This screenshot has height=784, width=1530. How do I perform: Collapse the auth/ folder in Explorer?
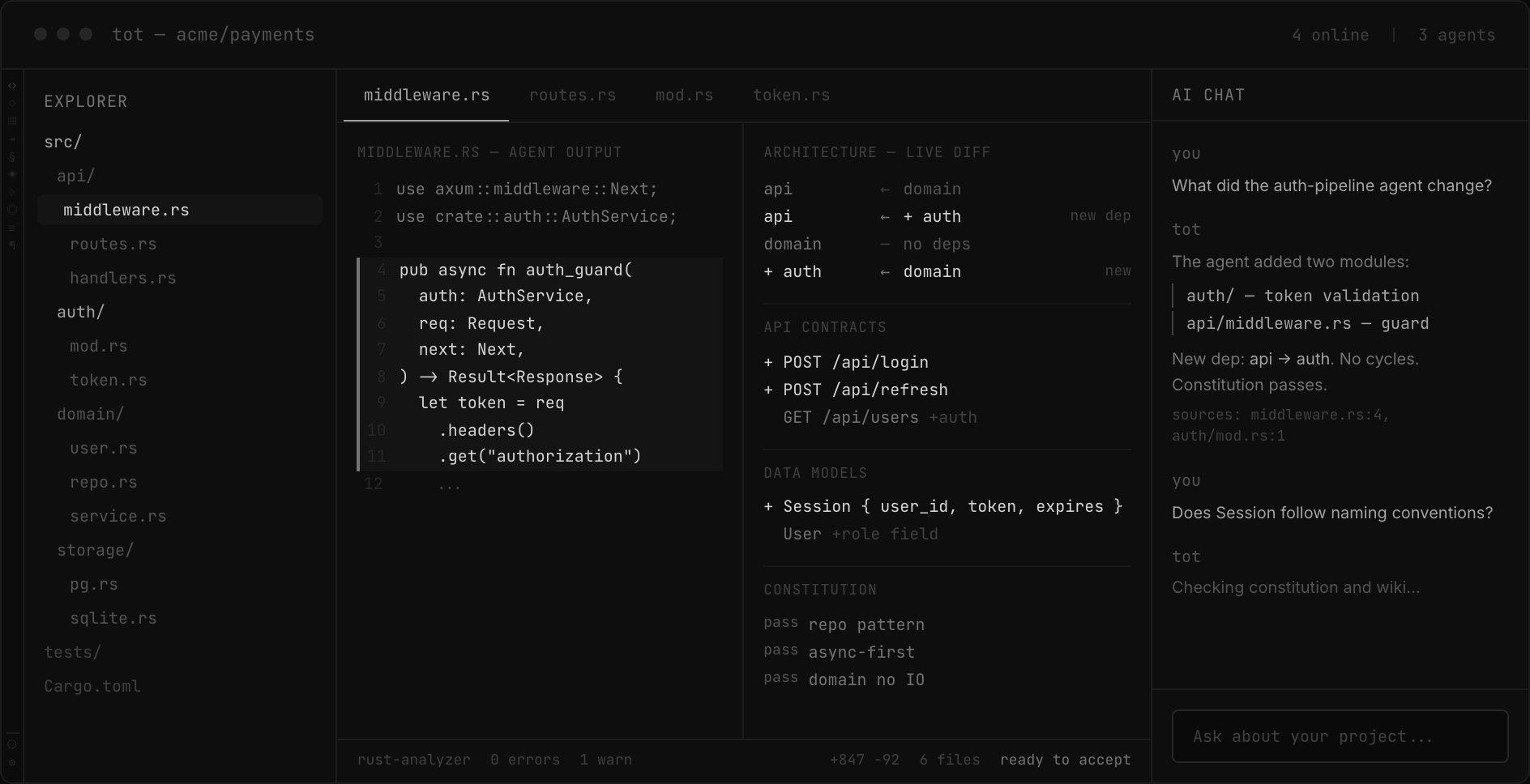click(81, 312)
